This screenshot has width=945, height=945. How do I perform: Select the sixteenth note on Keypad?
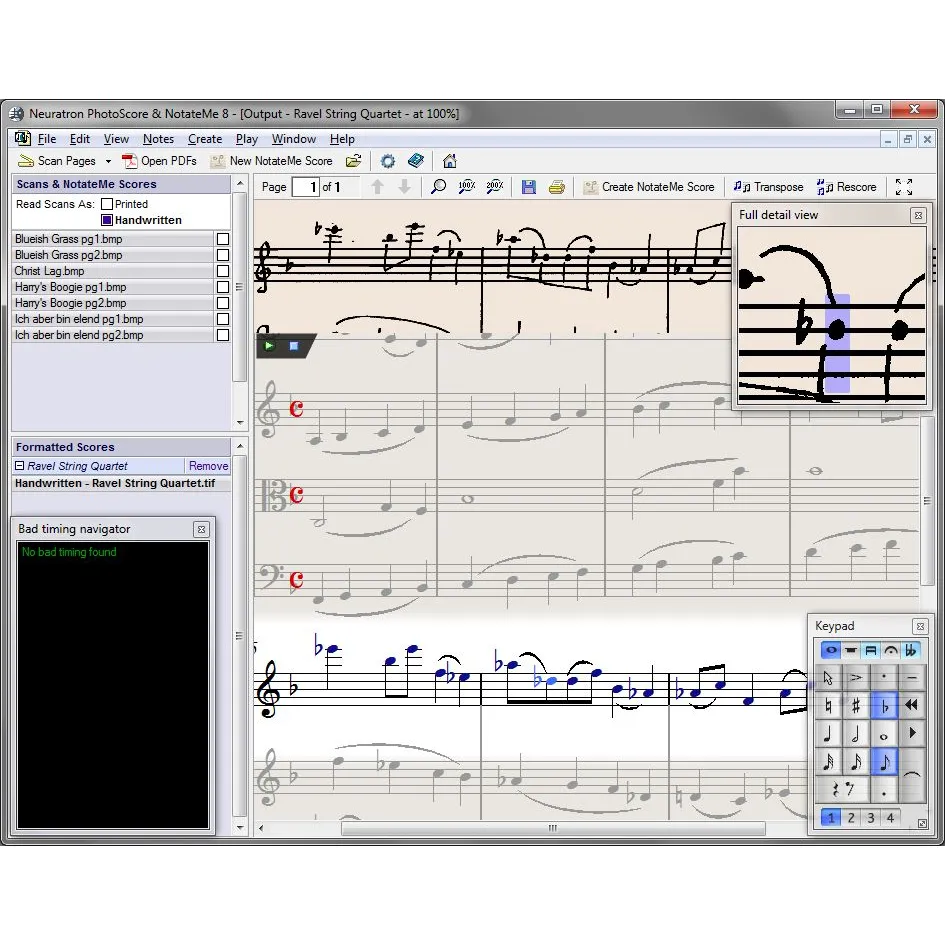tap(856, 762)
